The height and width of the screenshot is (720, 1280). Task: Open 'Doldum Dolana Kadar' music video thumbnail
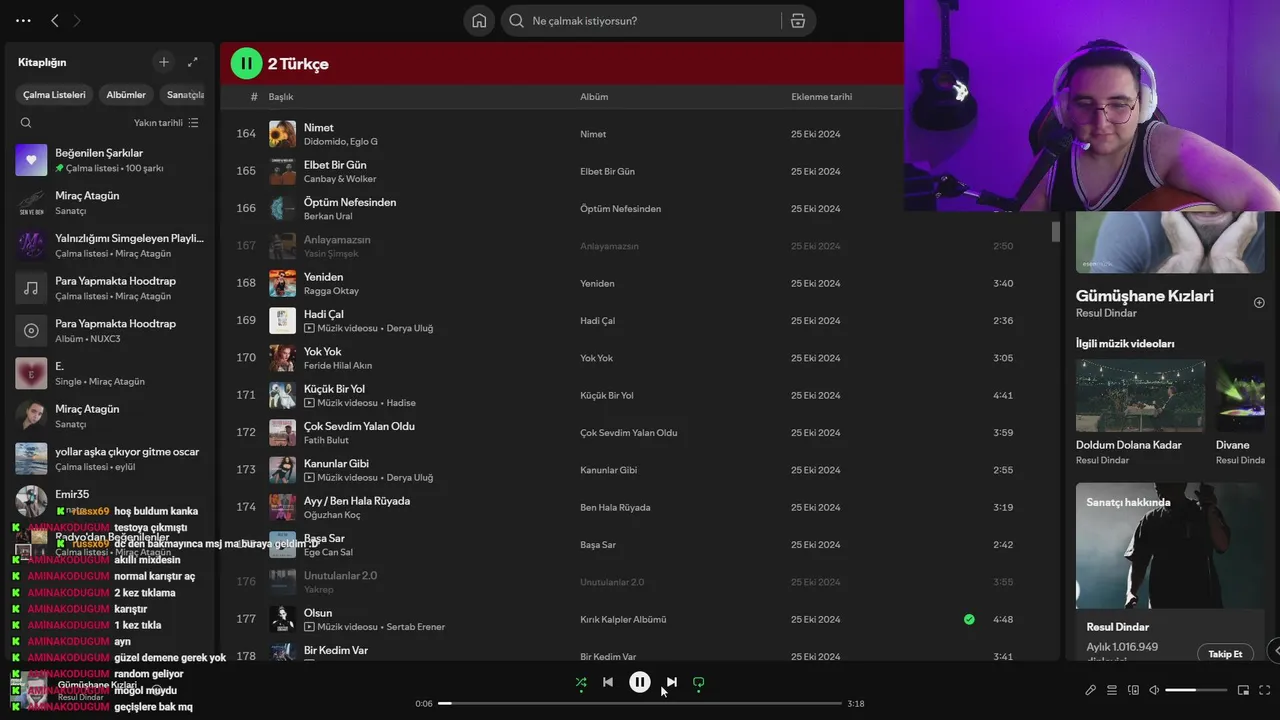[x=1141, y=395]
